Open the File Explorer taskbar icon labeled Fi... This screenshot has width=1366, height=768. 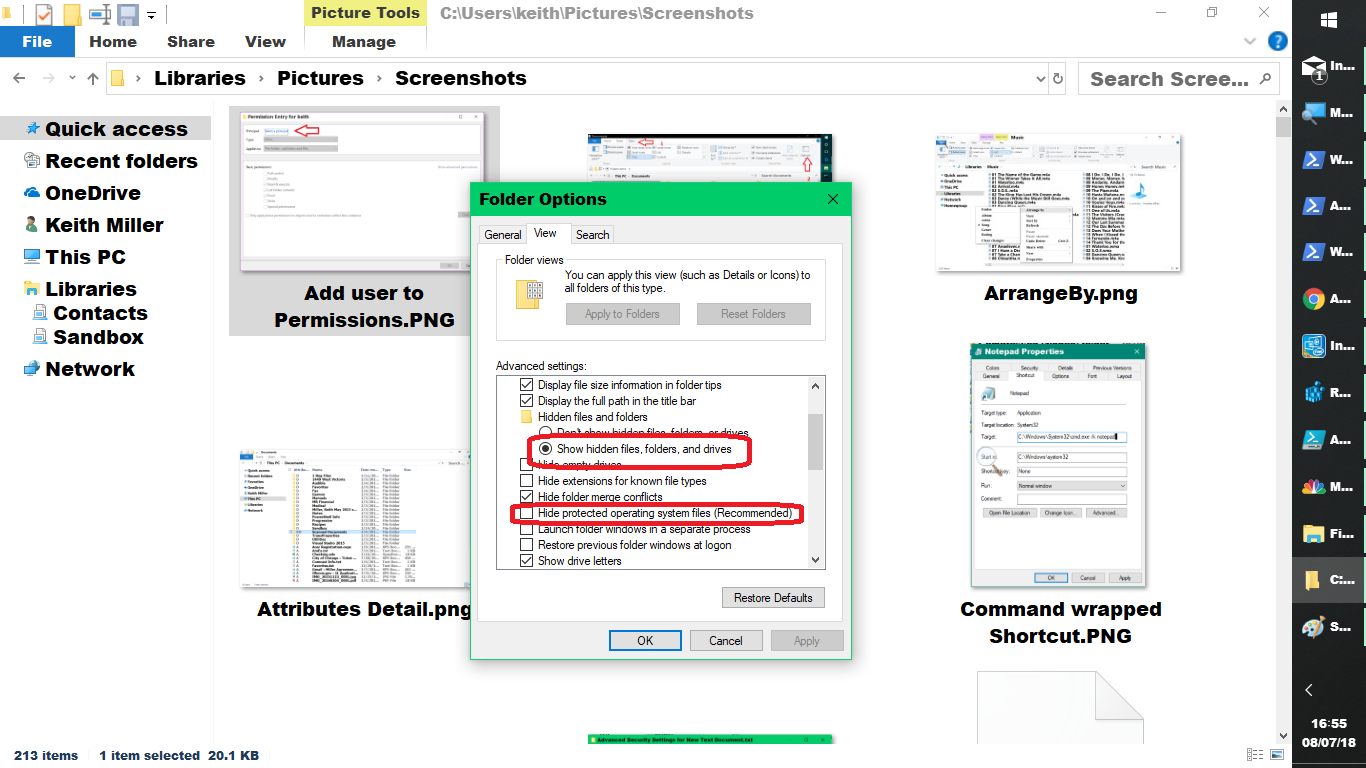click(x=1329, y=533)
